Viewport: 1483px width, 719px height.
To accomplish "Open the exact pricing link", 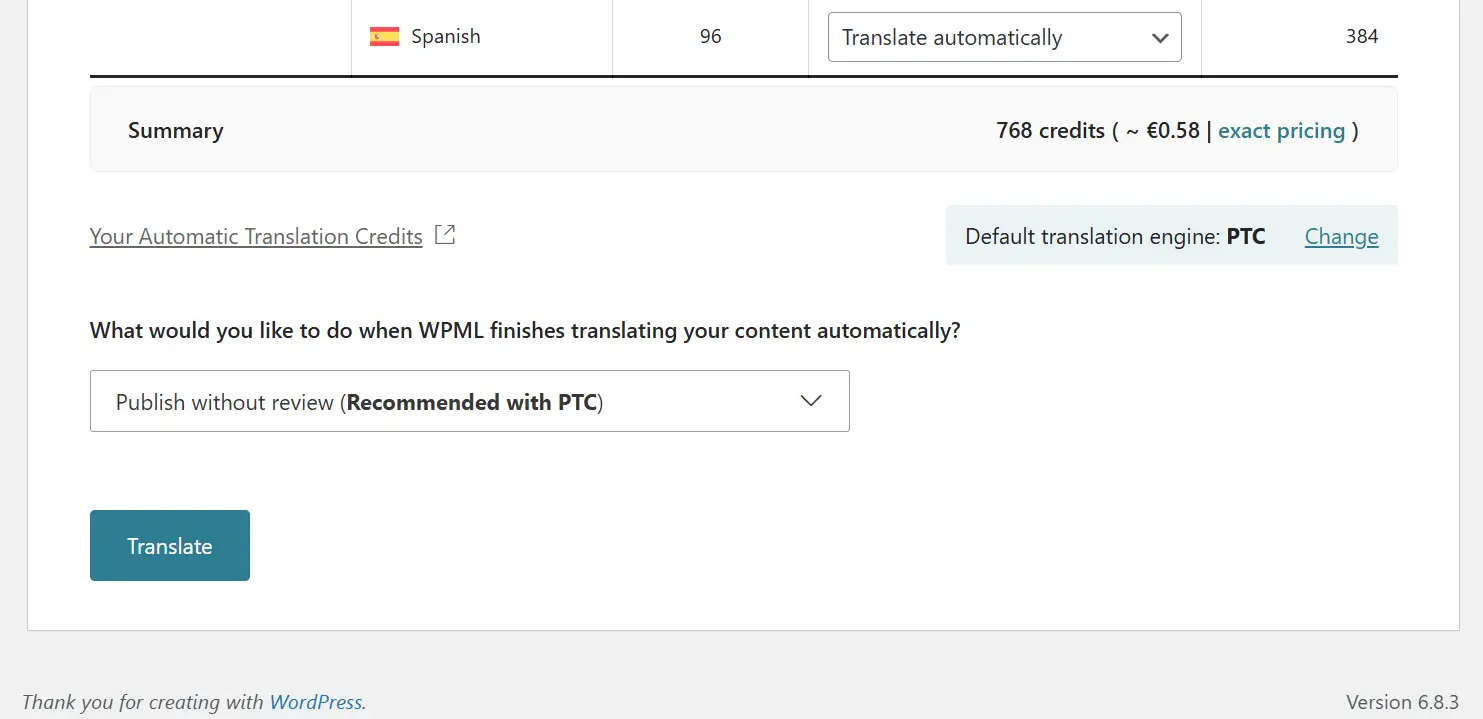I will click(1281, 130).
